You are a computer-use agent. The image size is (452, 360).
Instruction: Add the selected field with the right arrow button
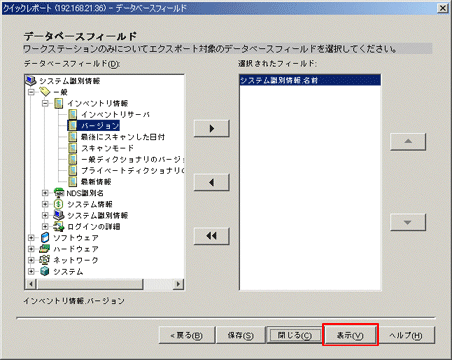point(212,128)
